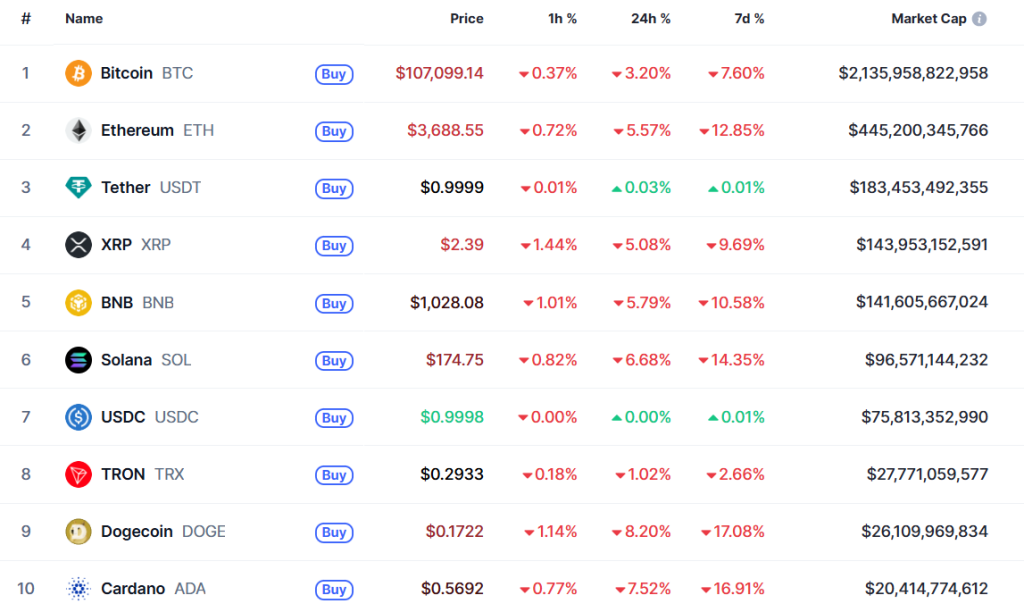
Task: Click Bitcoin's market cap value
Action: click(913, 73)
